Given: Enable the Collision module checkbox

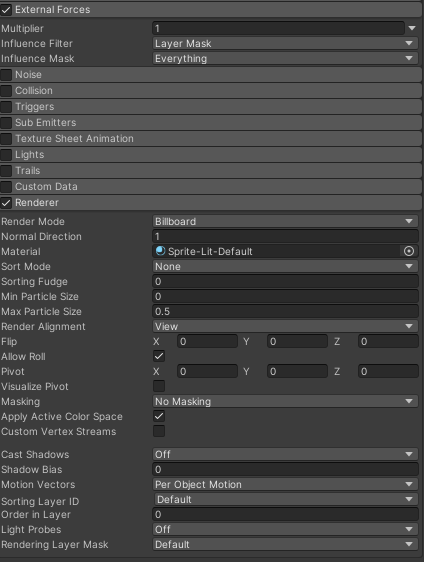Looking at the screenshot, I should tap(6, 91).
